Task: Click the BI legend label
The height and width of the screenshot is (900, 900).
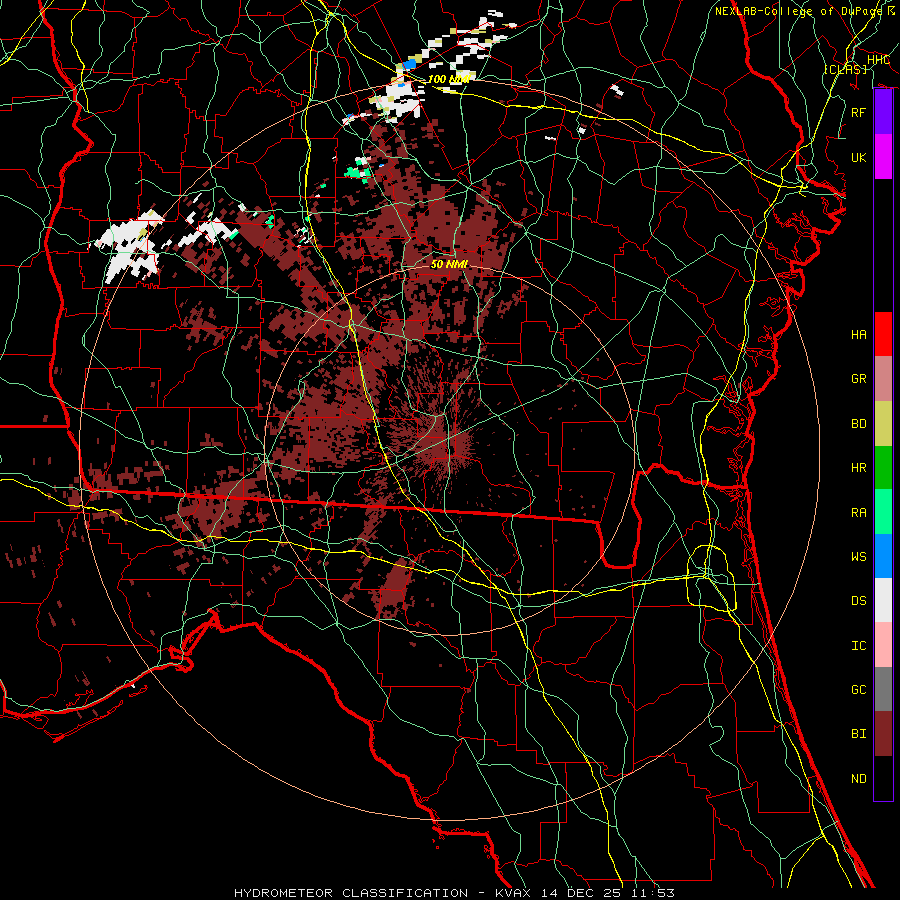Action: 859,734
